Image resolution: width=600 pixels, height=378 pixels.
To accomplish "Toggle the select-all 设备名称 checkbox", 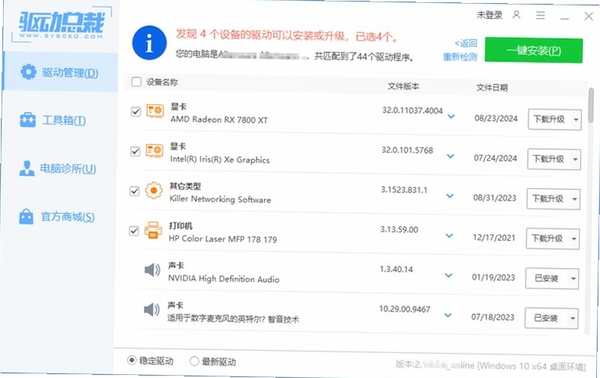I will coord(136,81).
